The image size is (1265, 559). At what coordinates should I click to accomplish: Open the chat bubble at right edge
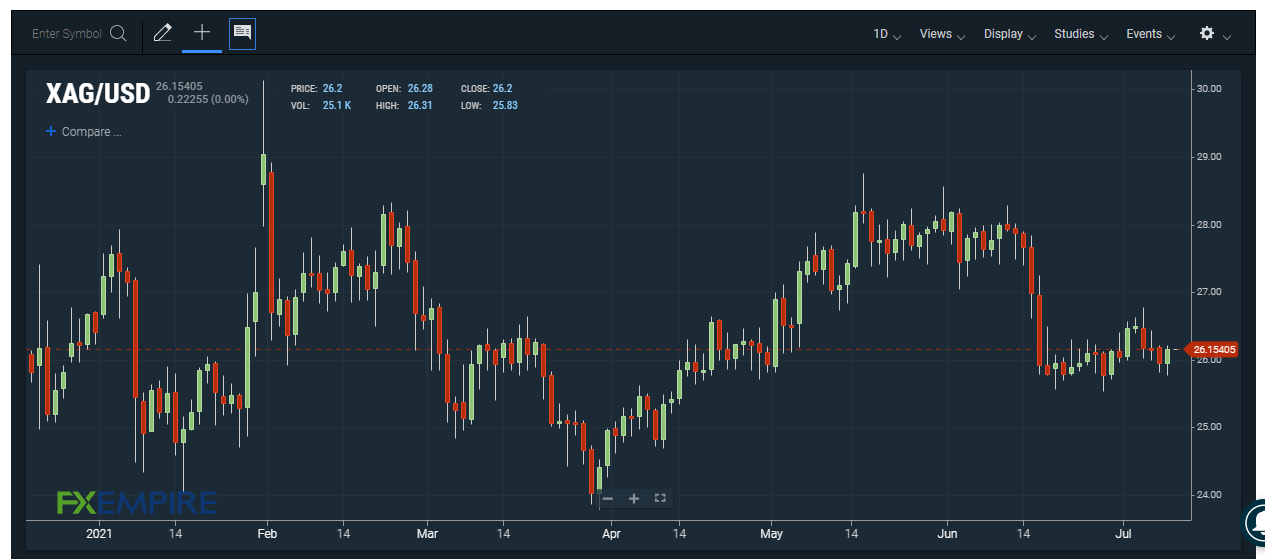point(1256,521)
